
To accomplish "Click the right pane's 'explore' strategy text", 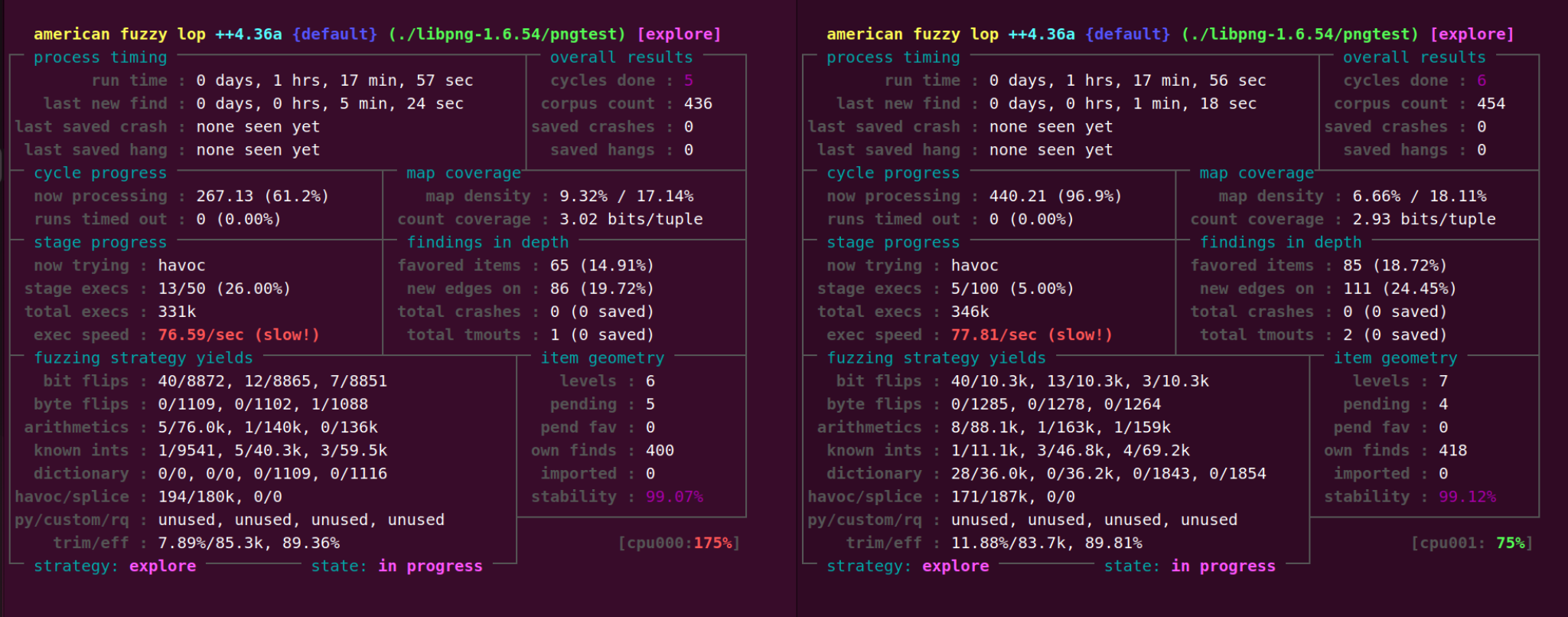I will (x=955, y=566).
